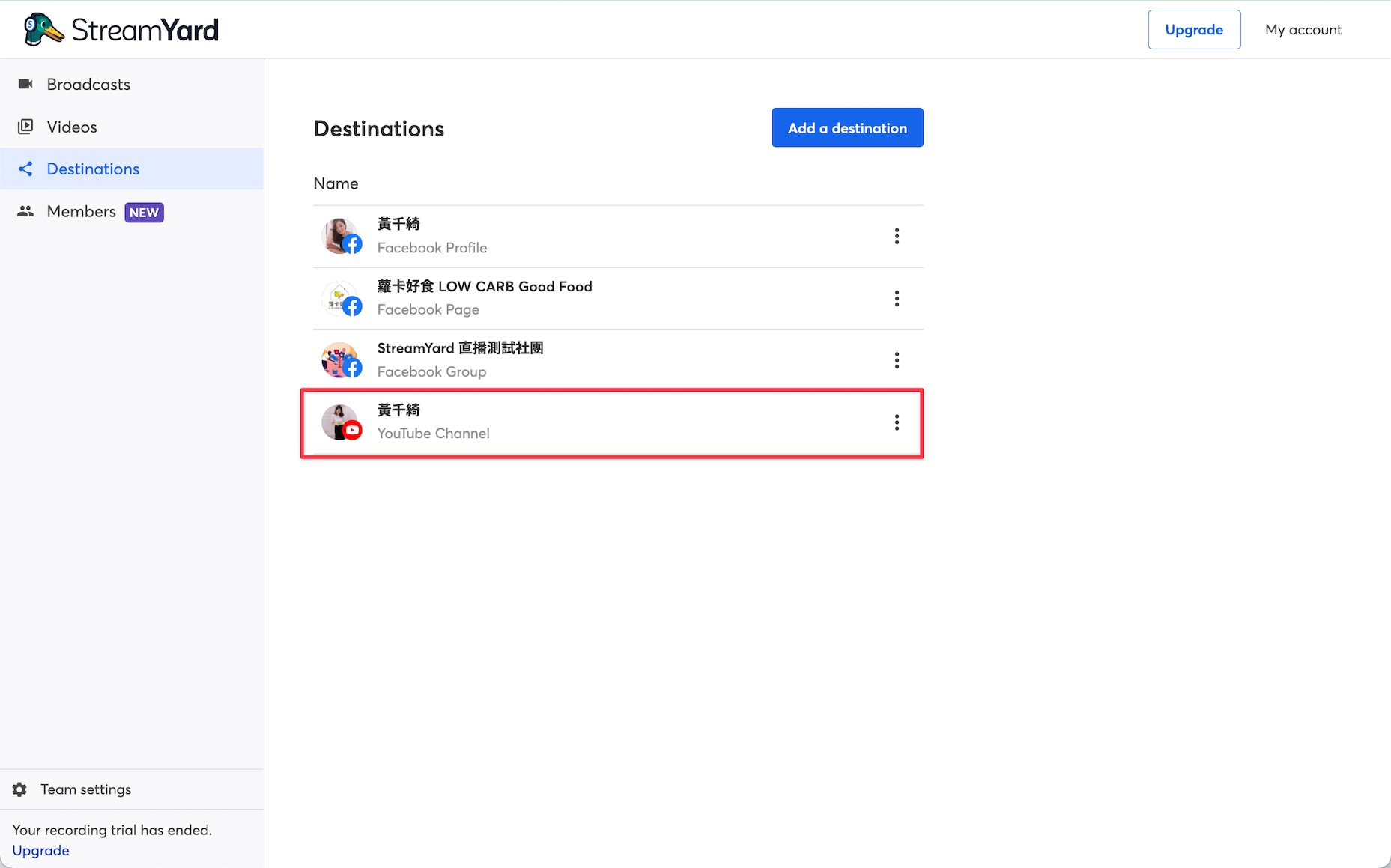Open options menu for Facebook Profile destination
Screen dimensions: 1391x868
897,237
